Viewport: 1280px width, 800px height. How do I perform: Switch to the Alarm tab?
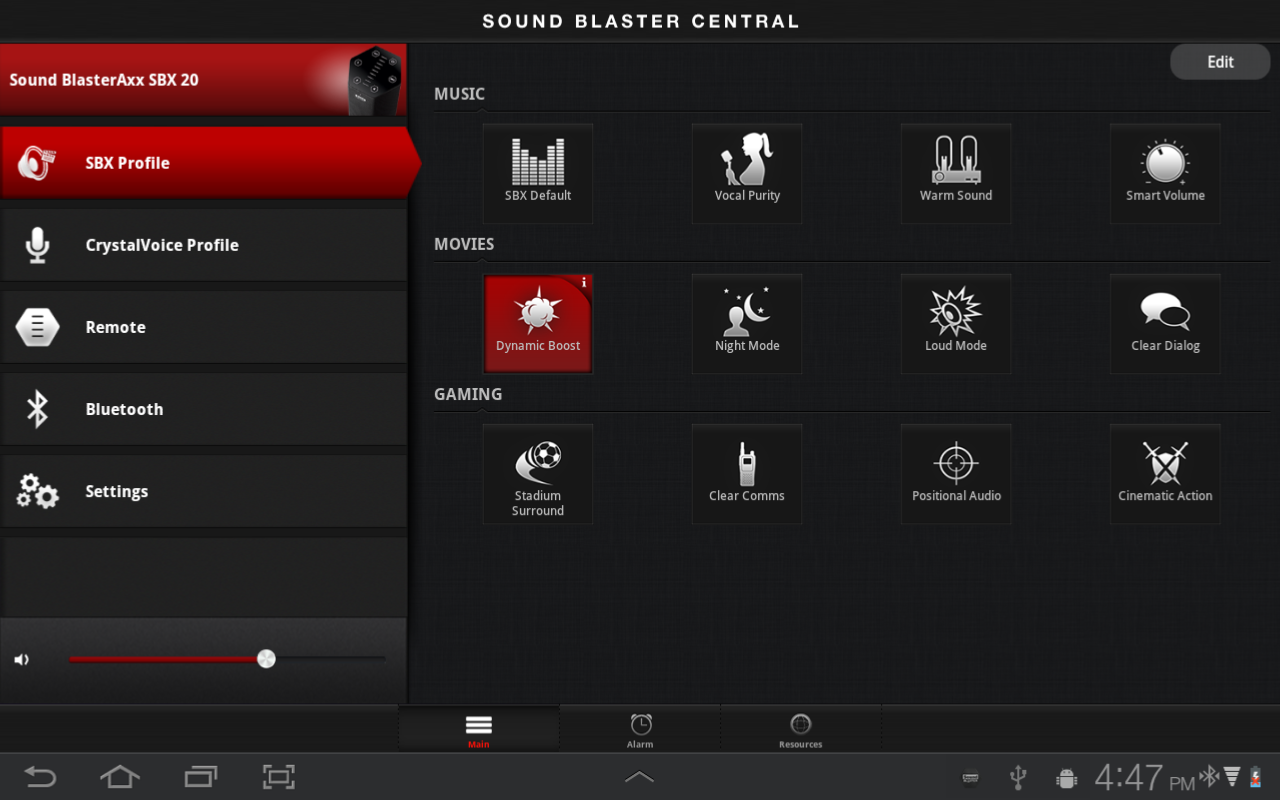(x=640, y=729)
